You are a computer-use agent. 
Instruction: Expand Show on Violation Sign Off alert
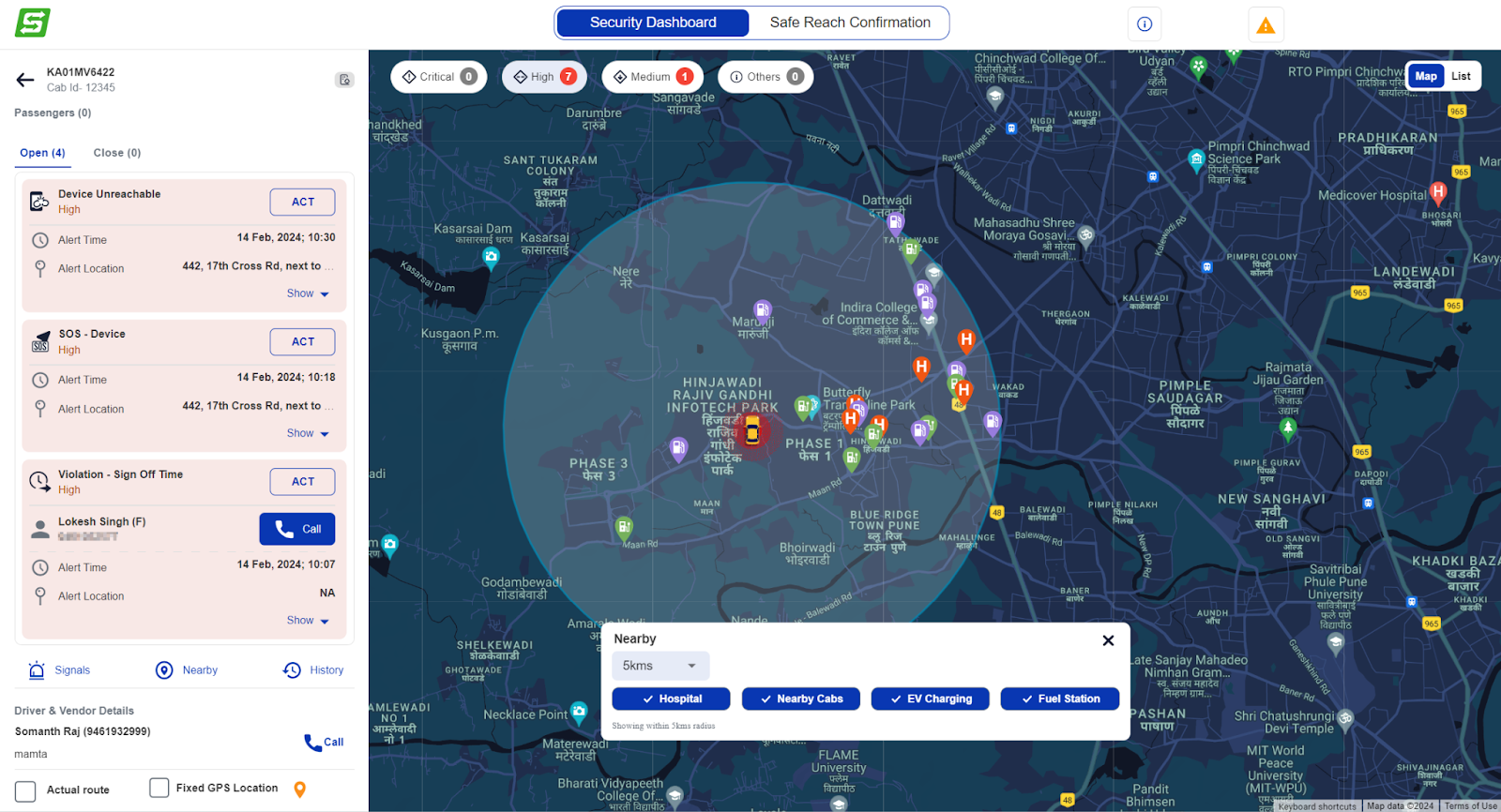coord(308,621)
